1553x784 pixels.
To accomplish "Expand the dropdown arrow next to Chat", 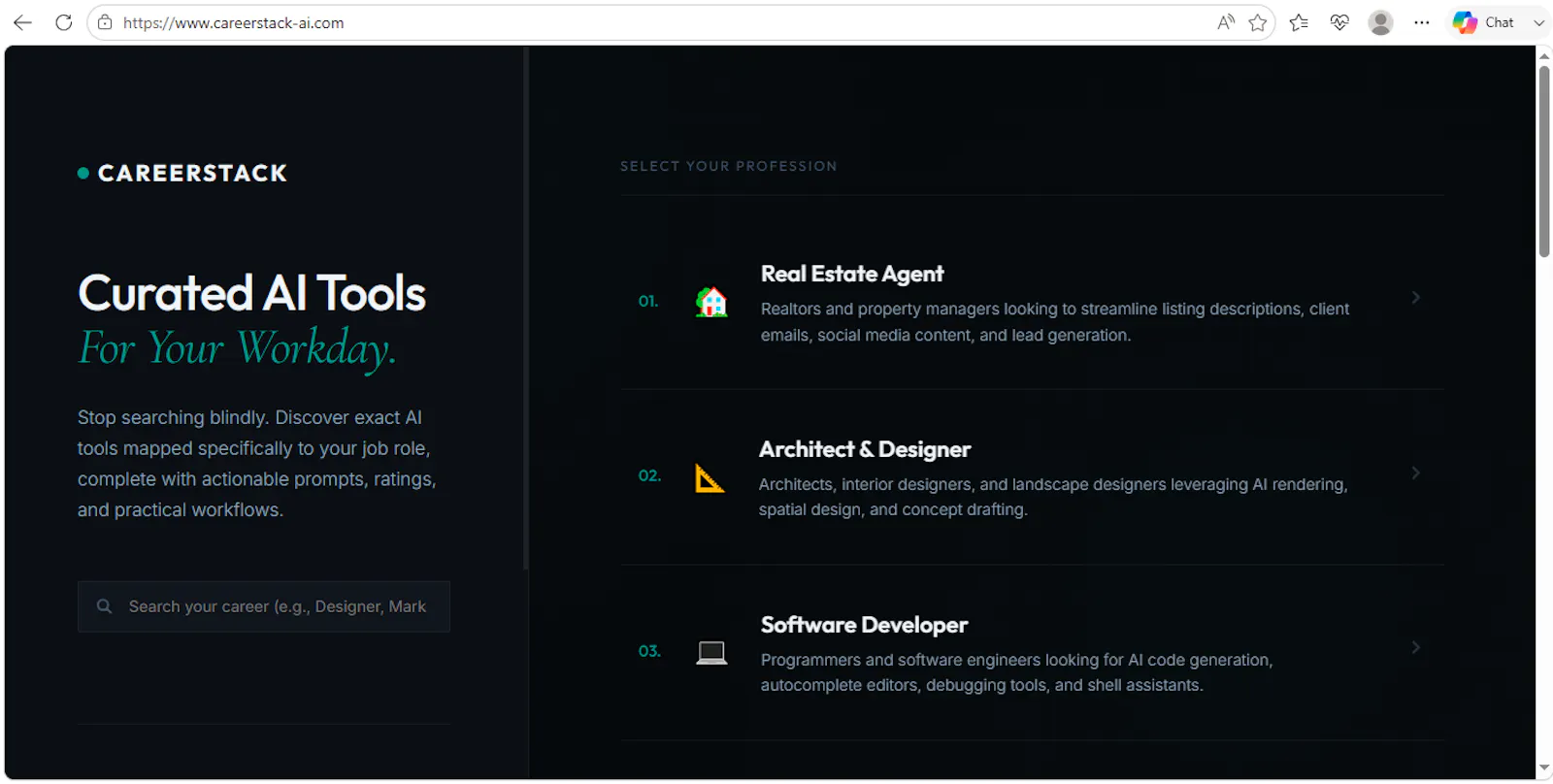I will click(x=1538, y=22).
